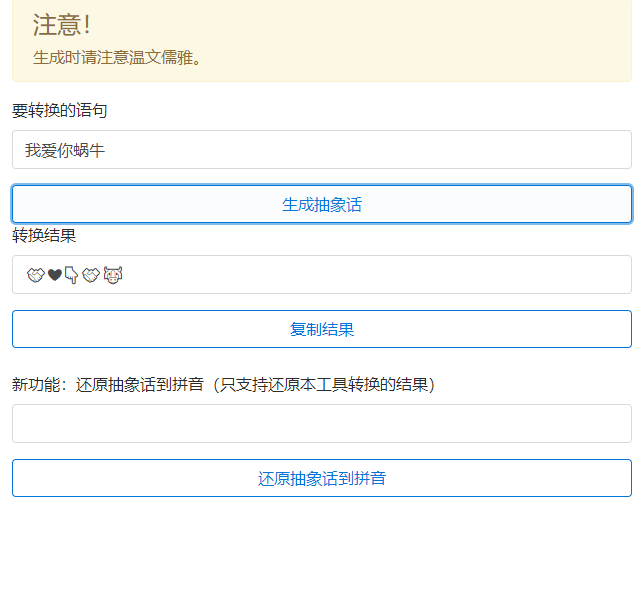Image resolution: width=644 pixels, height=604 pixels.
Task: Click the parenthetical 只支持还原本工具转换的结果 note
Action: pyautogui.click(x=326, y=384)
